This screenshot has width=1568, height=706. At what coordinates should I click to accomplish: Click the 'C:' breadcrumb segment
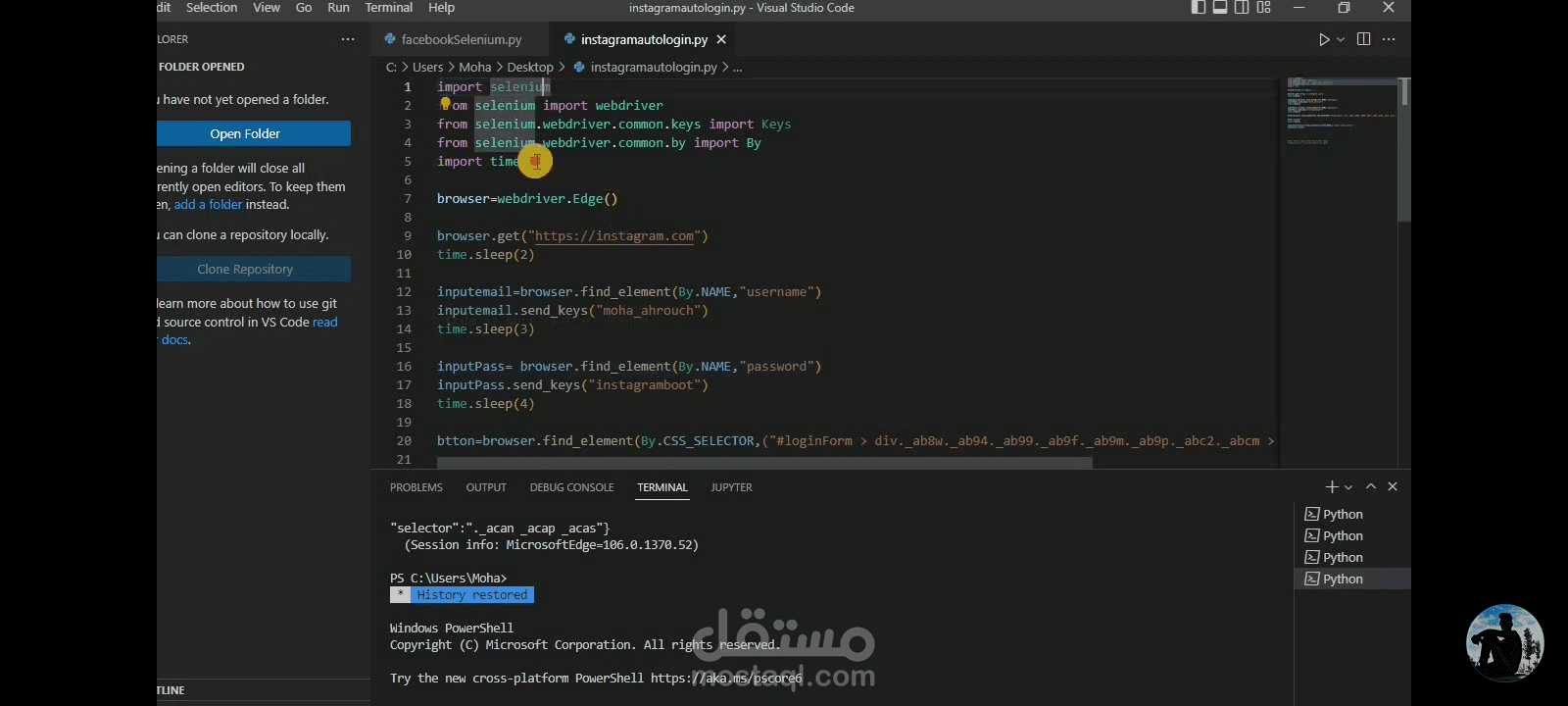click(x=391, y=68)
